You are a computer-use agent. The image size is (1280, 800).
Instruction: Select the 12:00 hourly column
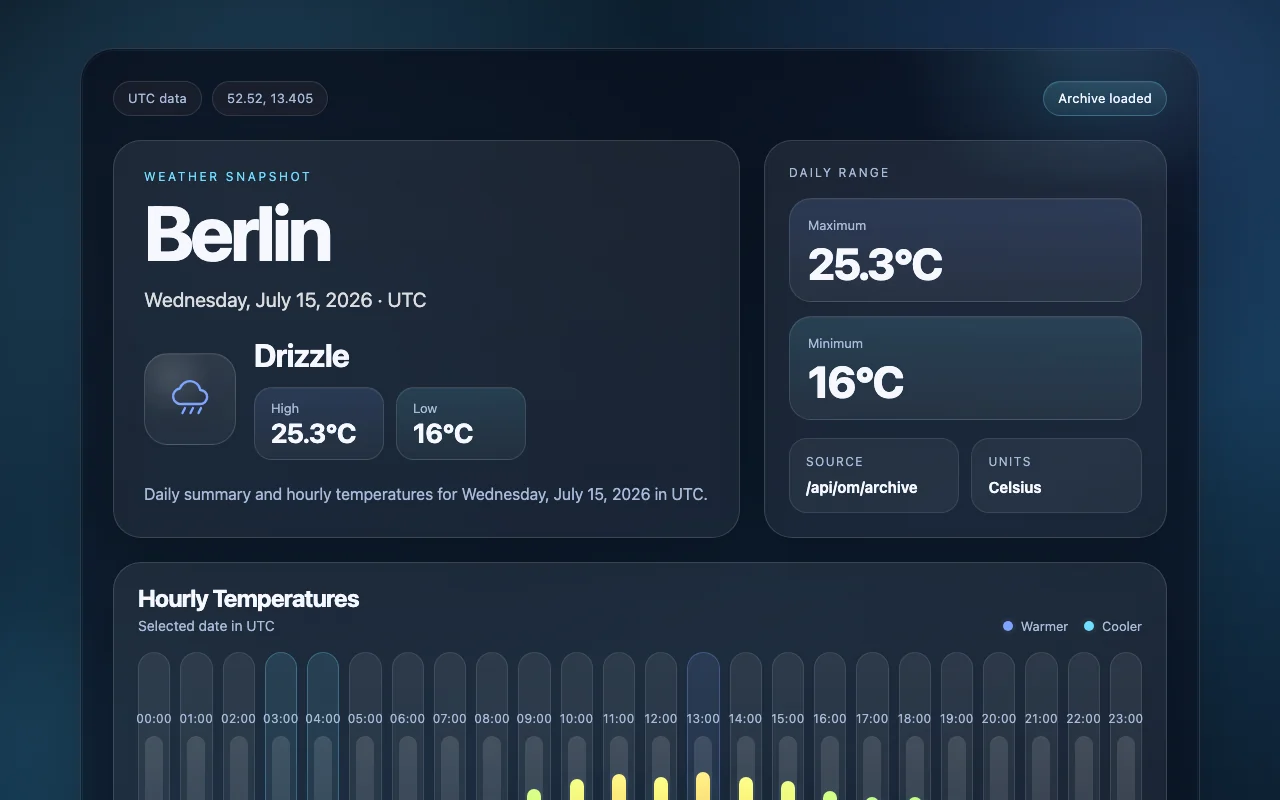tap(661, 726)
